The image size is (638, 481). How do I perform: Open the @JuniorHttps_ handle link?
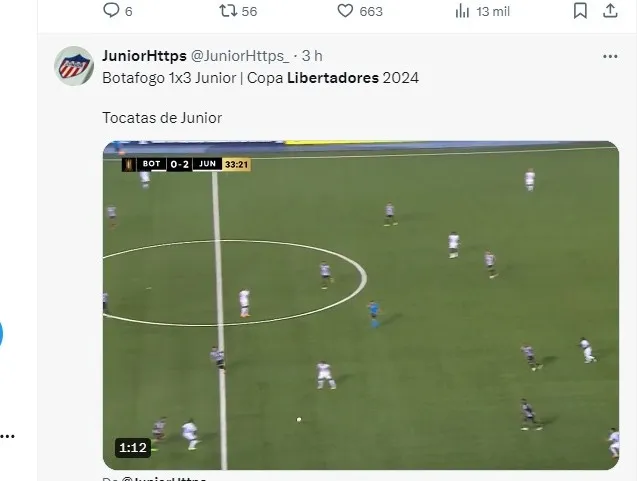coord(240,56)
